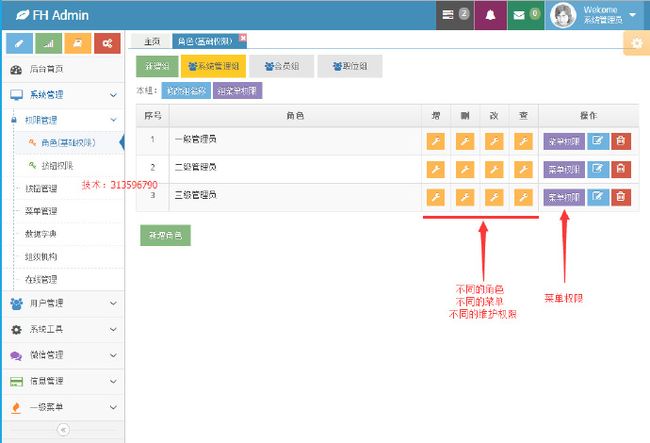Expand the 微信管理 sidebar menu

pyautogui.click(x=63, y=355)
